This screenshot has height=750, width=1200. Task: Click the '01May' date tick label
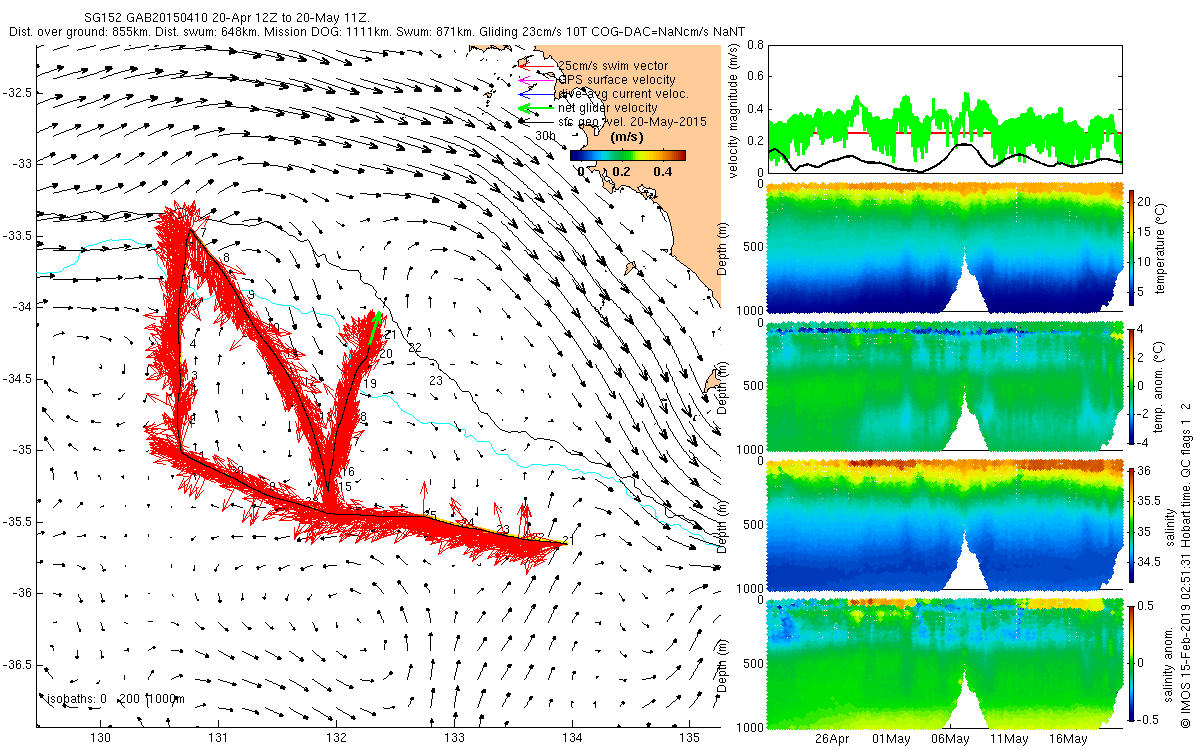[x=891, y=739]
